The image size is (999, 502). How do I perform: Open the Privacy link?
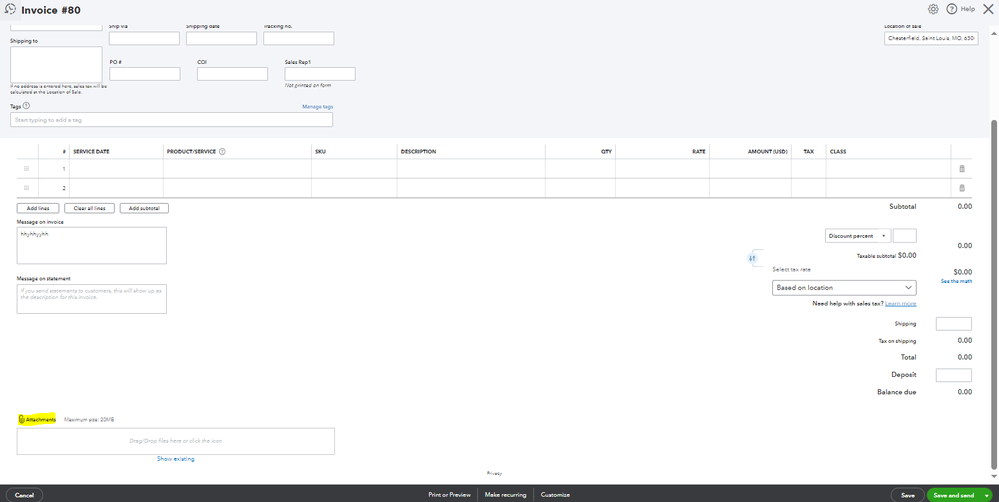pos(494,473)
